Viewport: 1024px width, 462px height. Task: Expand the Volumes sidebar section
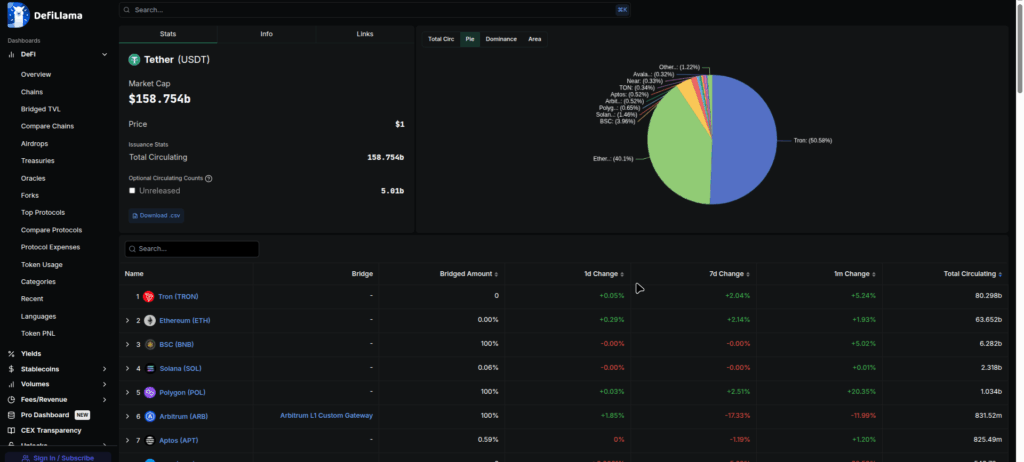click(104, 384)
